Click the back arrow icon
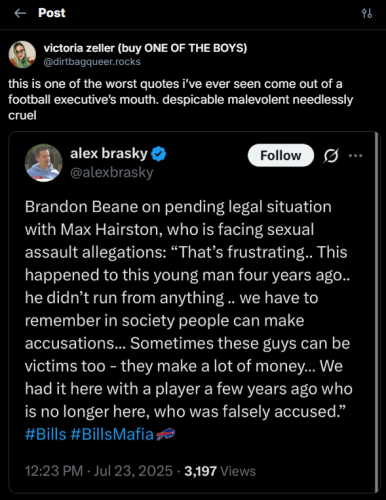 20,13
